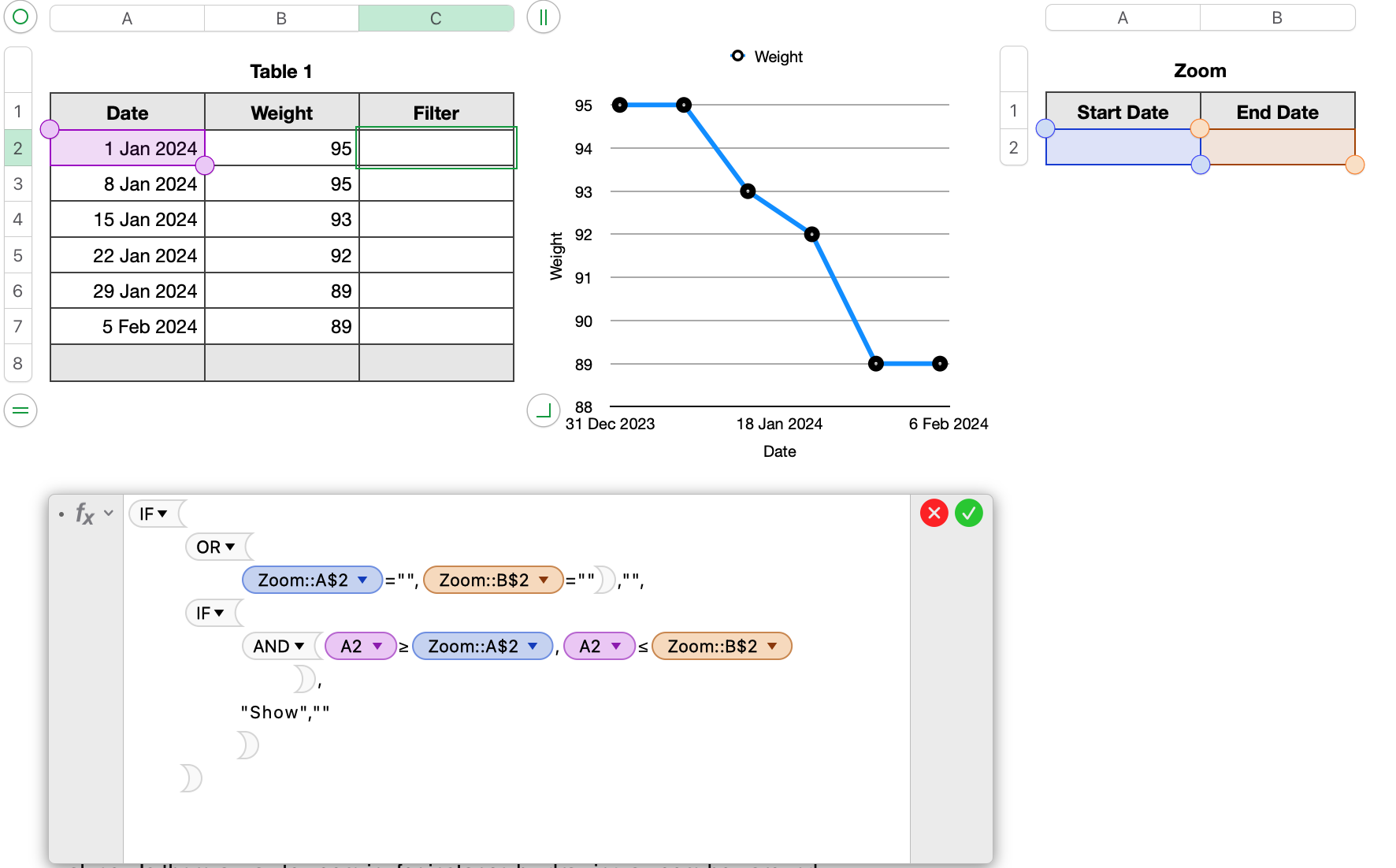Click the small dot beside the fx symbol
1396x868 pixels.
tap(61, 514)
